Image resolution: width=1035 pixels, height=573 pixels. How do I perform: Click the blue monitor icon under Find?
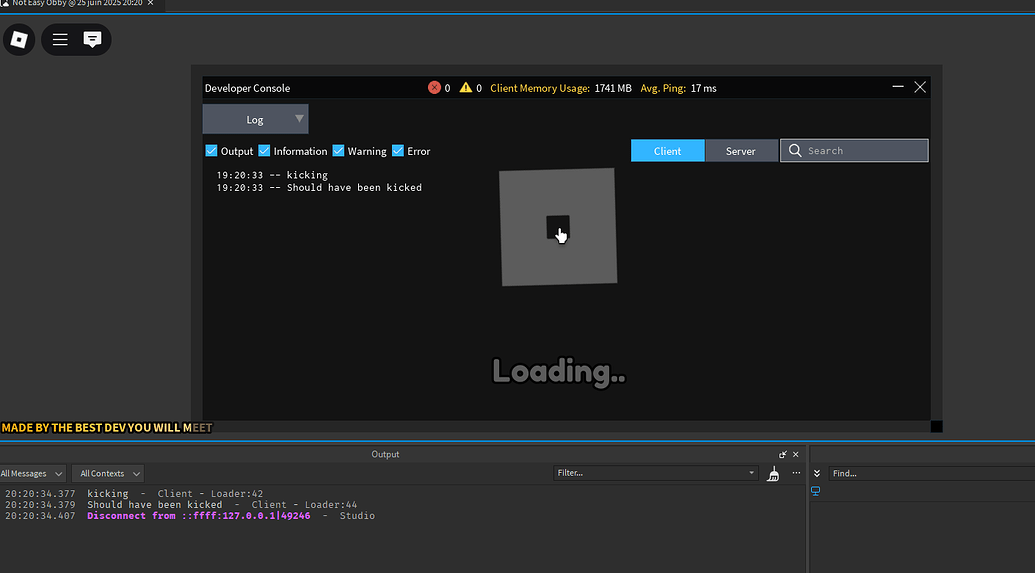coord(816,491)
